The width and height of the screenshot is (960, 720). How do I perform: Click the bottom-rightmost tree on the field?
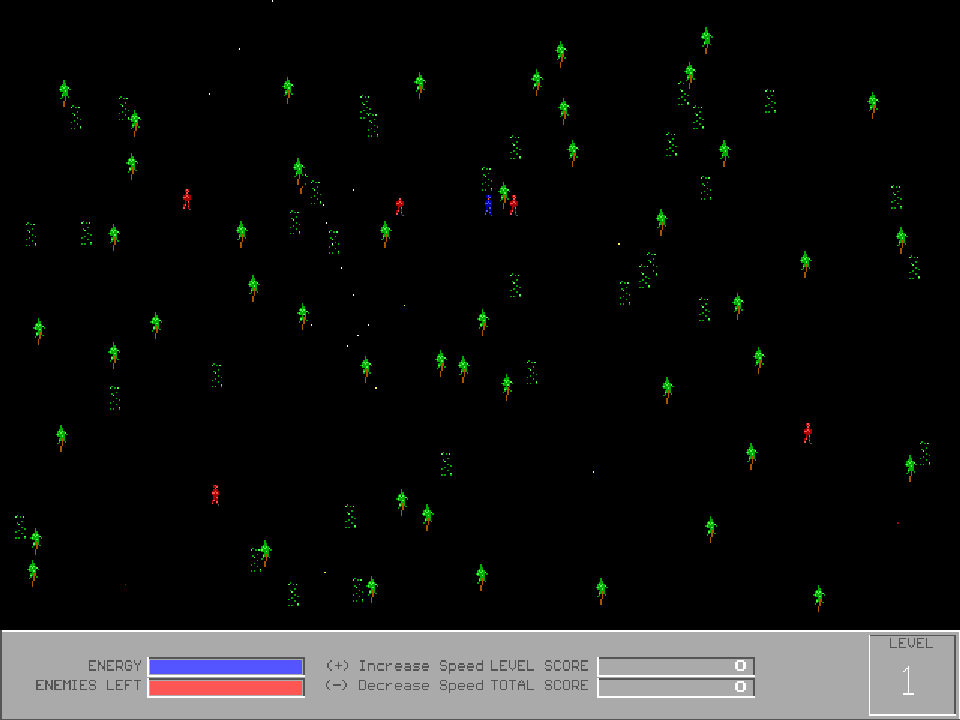(819, 597)
